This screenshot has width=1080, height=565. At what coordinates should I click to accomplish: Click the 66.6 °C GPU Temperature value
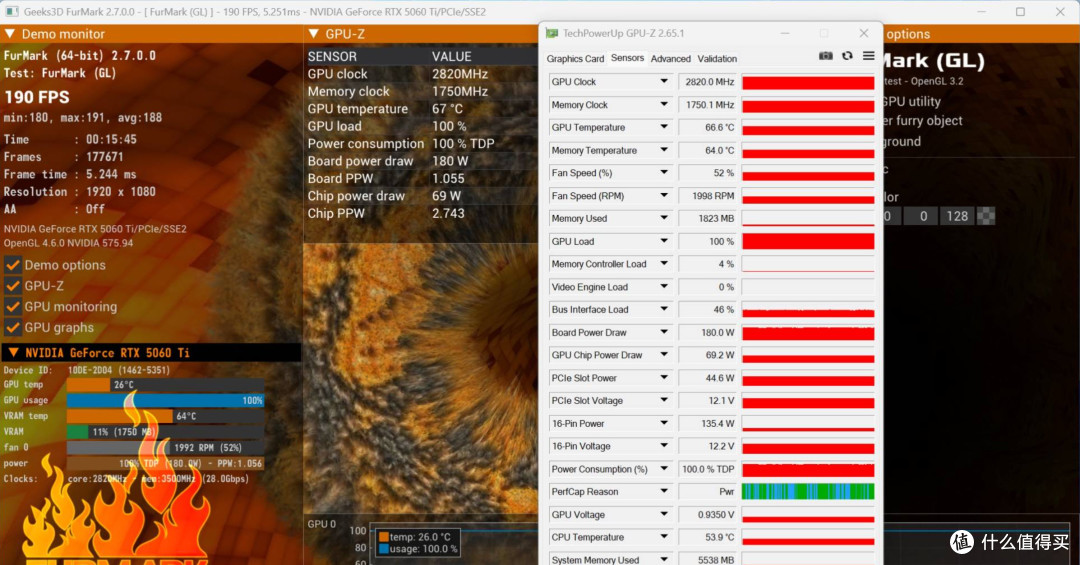pyautogui.click(x=707, y=127)
